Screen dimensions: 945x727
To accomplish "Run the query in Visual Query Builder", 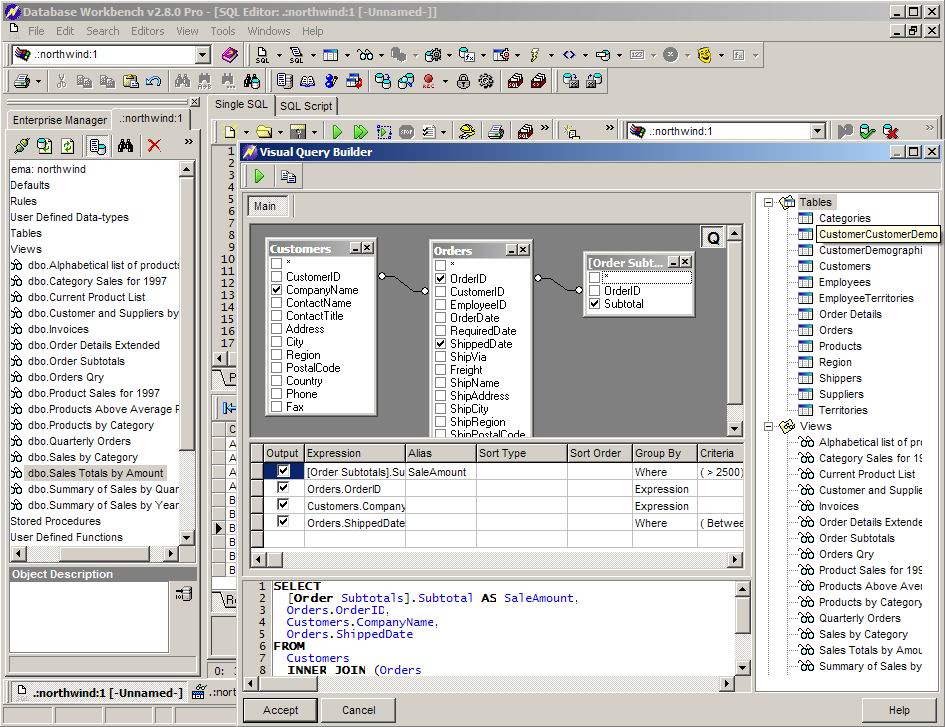I will (260, 176).
